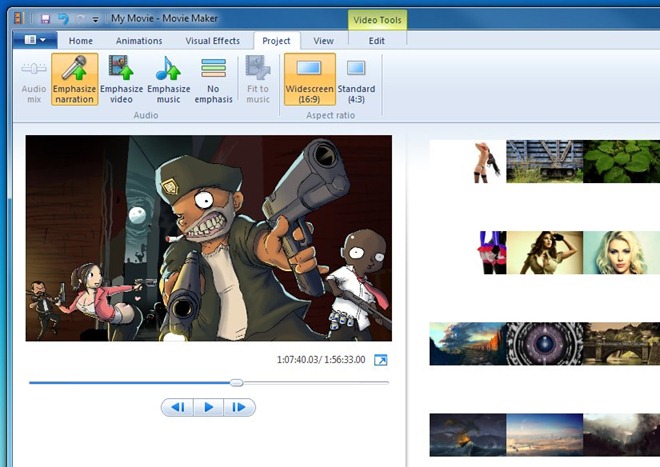This screenshot has height=467, width=660.
Task: Advance to the next frame
Action: (x=239, y=407)
